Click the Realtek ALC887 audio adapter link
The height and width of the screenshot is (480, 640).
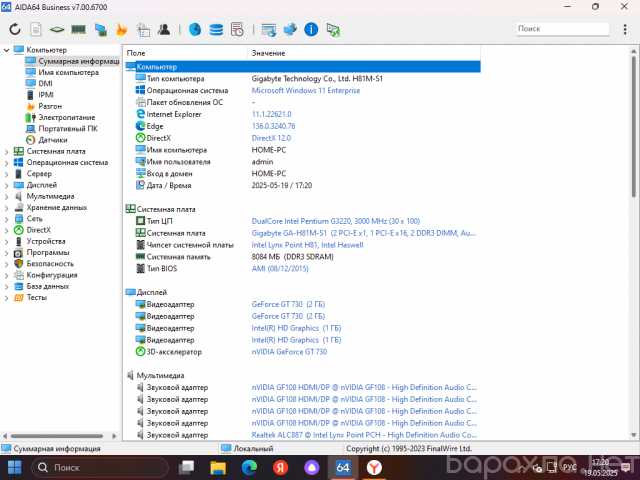pyautogui.click(x=364, y=435)
